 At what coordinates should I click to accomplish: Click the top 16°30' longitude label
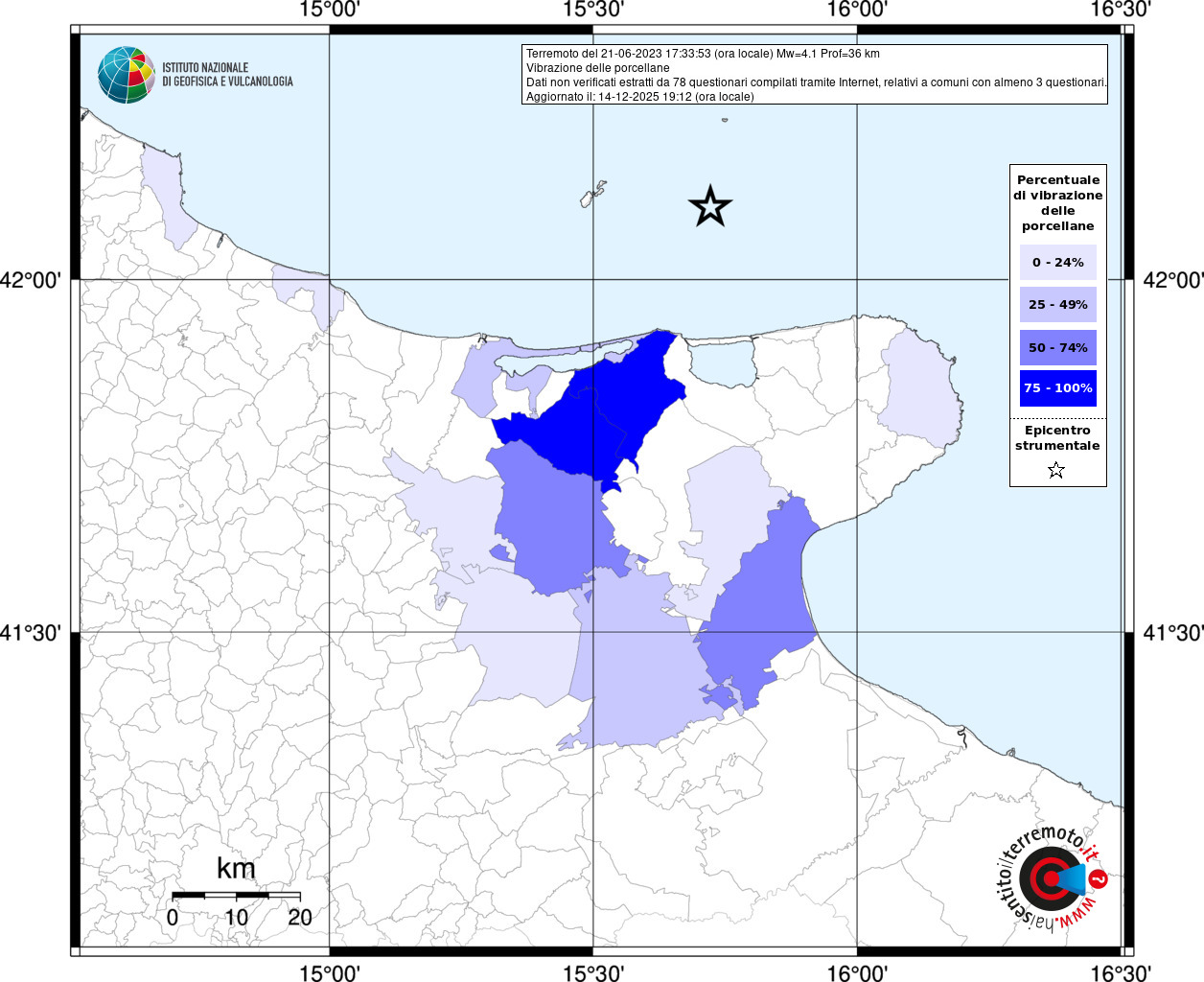1121,10
